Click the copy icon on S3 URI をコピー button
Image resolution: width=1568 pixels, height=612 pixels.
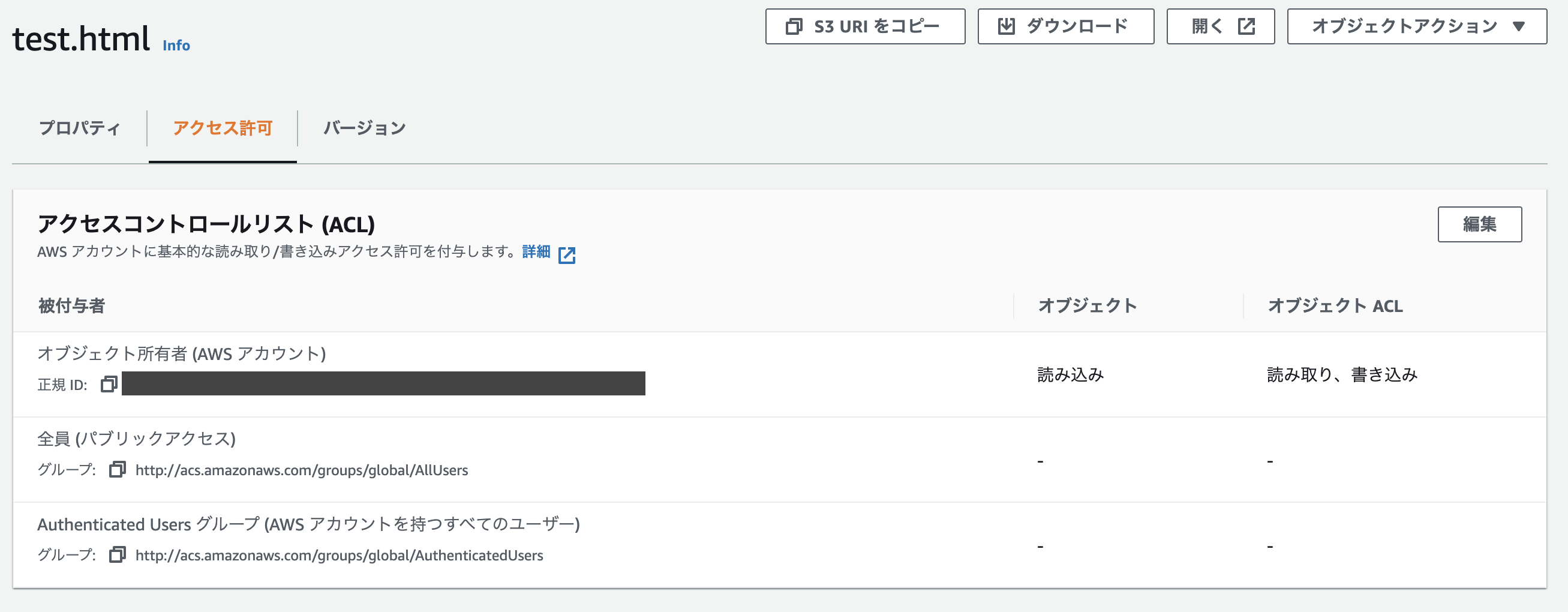793,26
